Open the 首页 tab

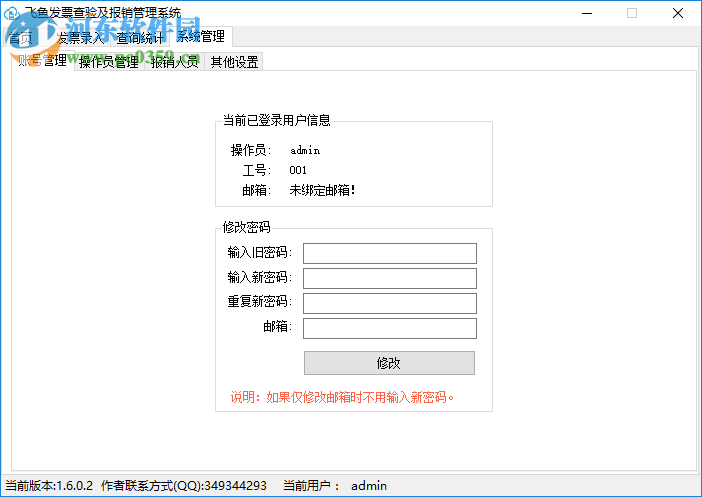click(x=21, y=38)
